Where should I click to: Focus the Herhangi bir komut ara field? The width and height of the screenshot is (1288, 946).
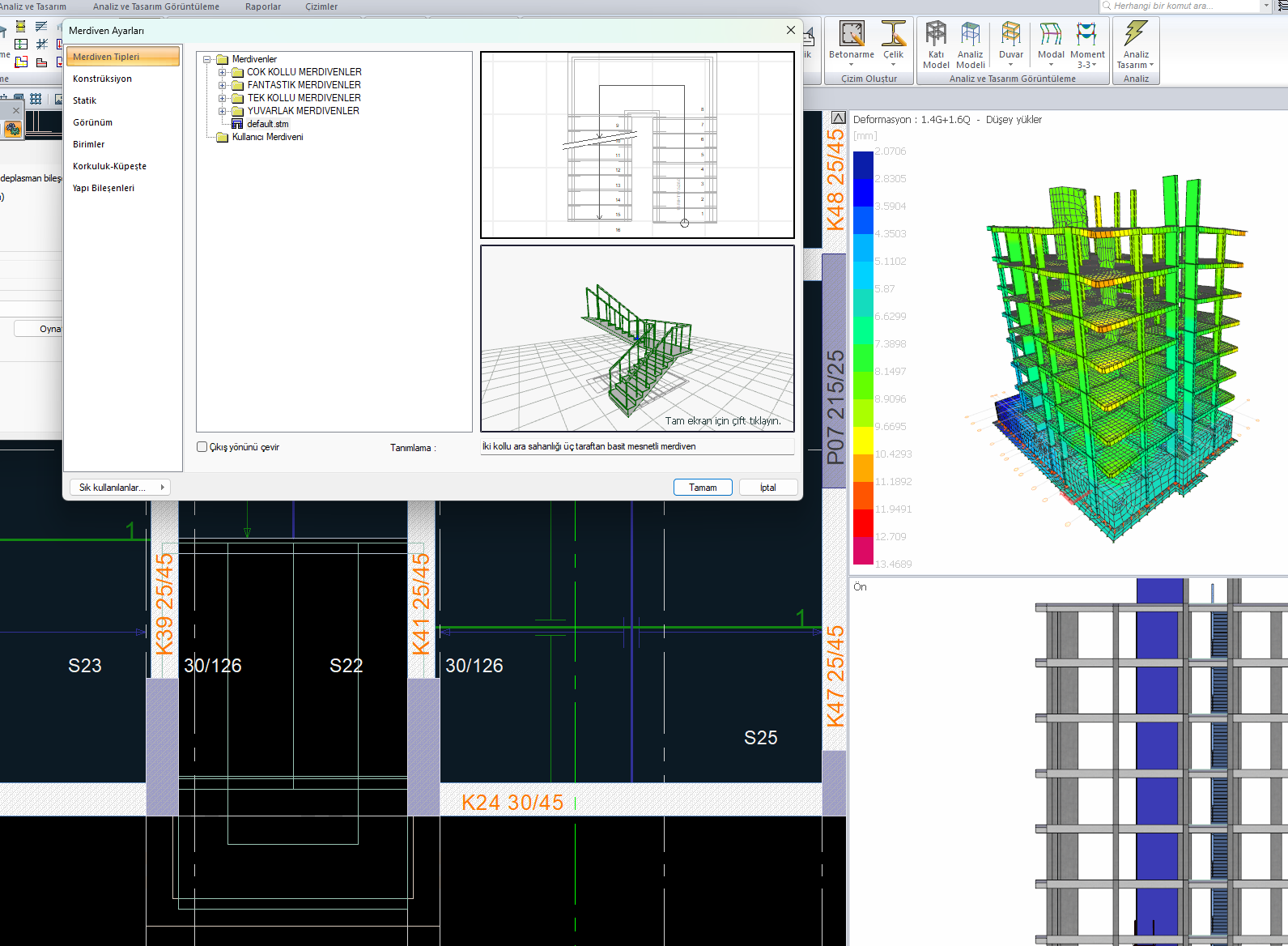point(1180,6)
